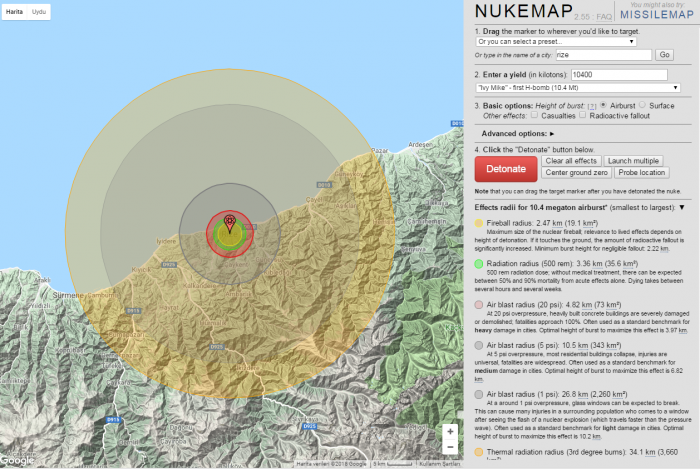Click the yield in kilotons input field

pos(619,75)
